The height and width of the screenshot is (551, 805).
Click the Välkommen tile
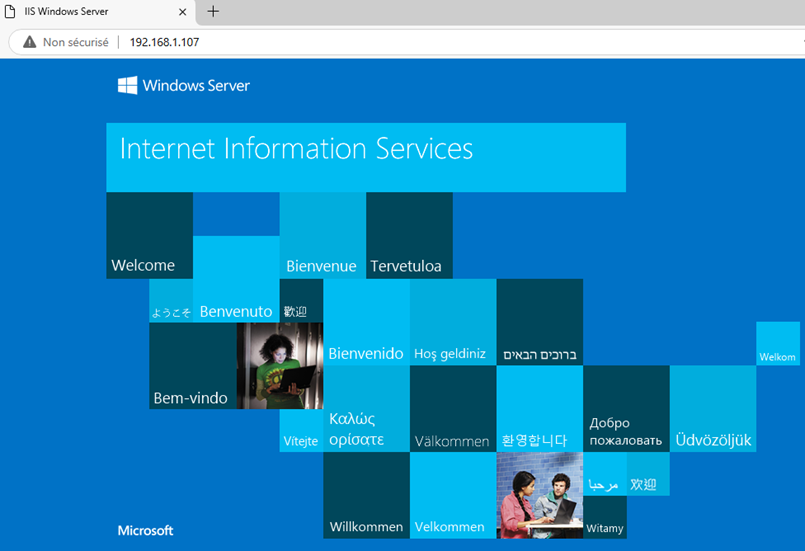[x=453, y=409]
